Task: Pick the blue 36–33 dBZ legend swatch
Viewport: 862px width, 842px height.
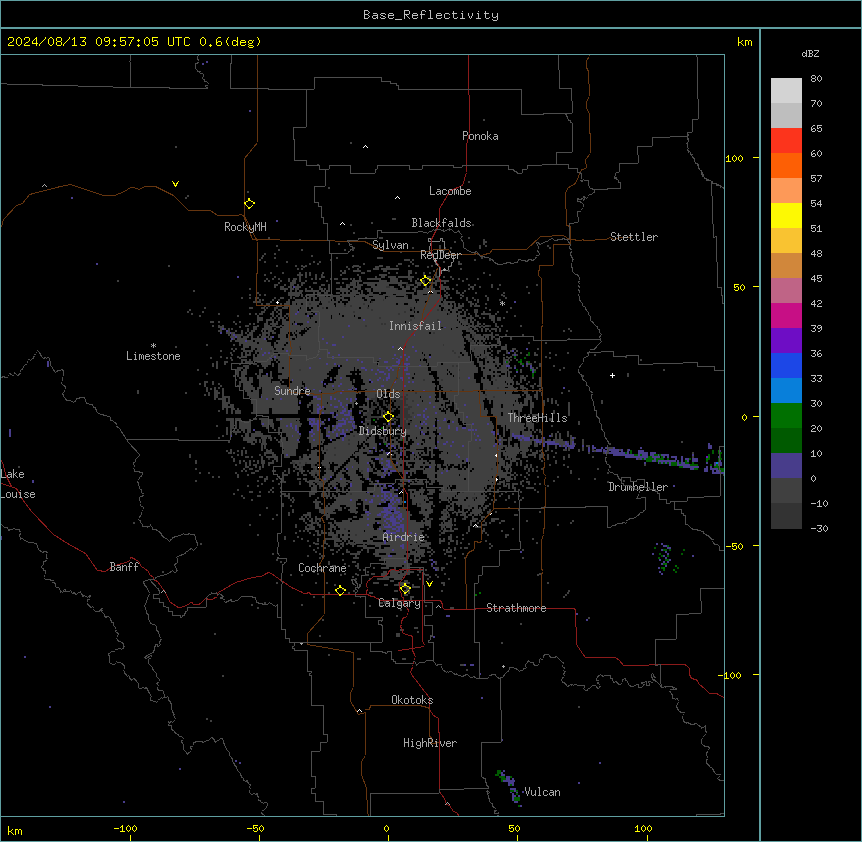Action: coord(786,365)
